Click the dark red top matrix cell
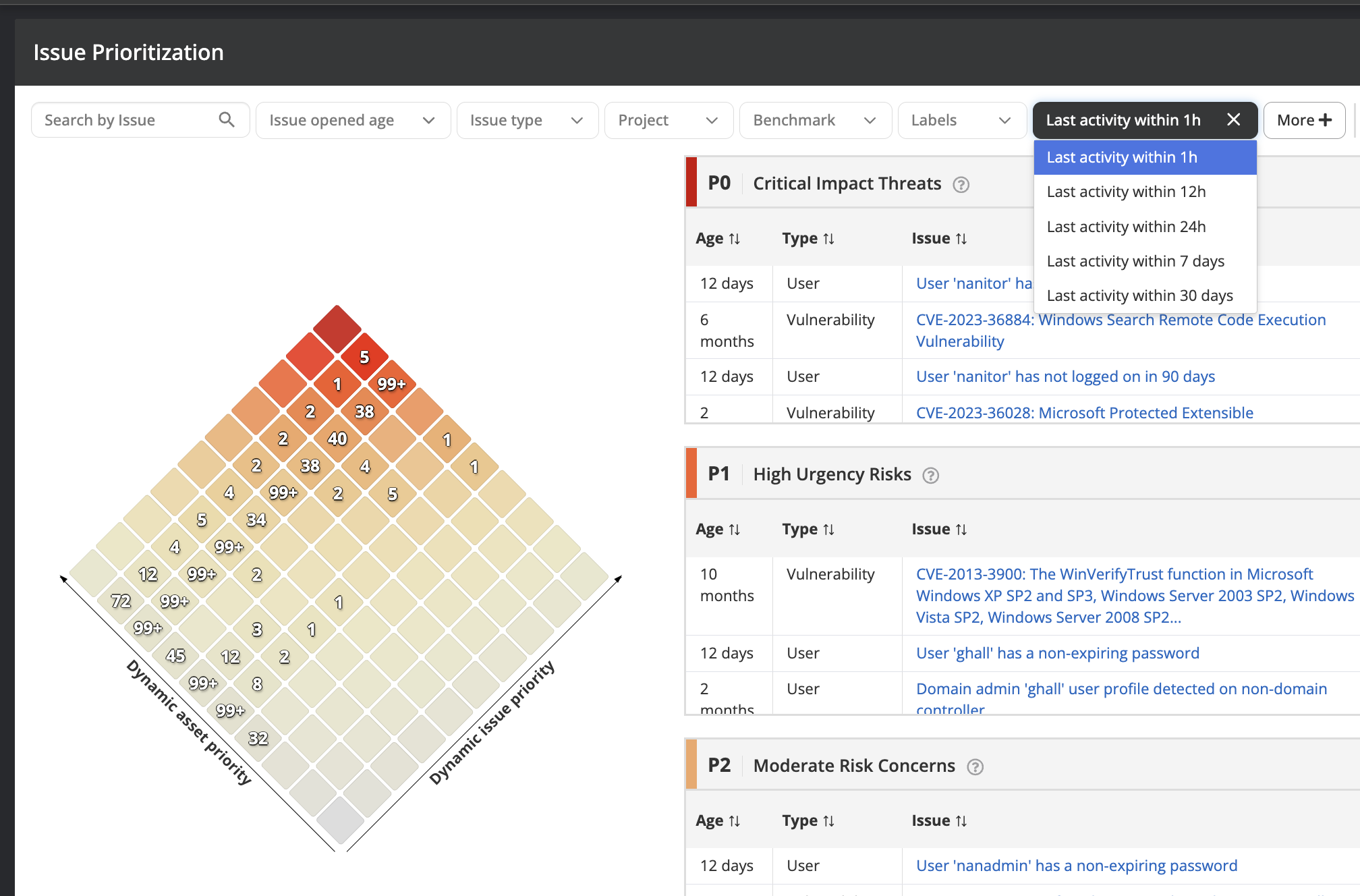Viewport: 1360px width, 896px height. [x=337, y=329]
